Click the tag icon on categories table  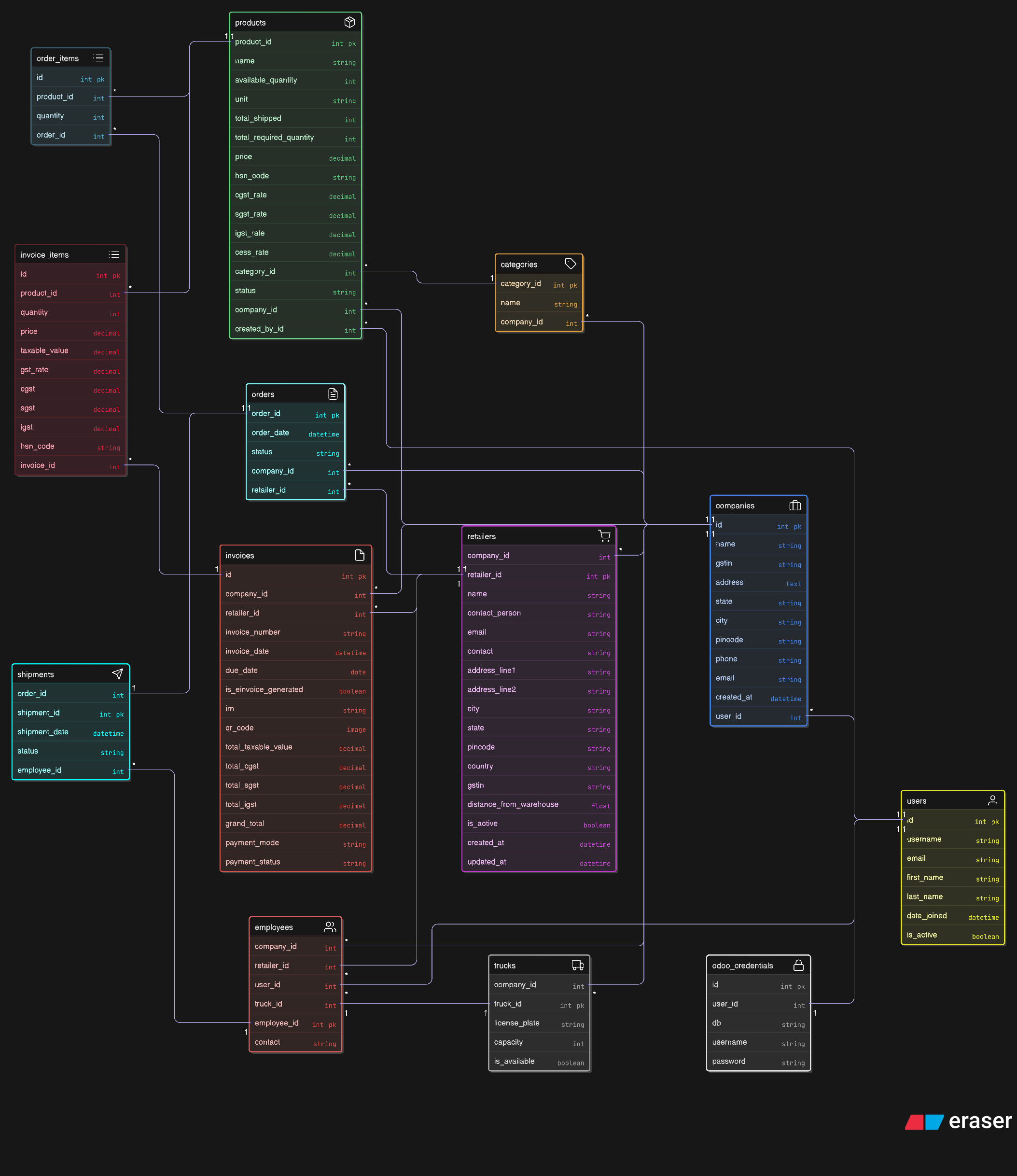pos(571,264)
